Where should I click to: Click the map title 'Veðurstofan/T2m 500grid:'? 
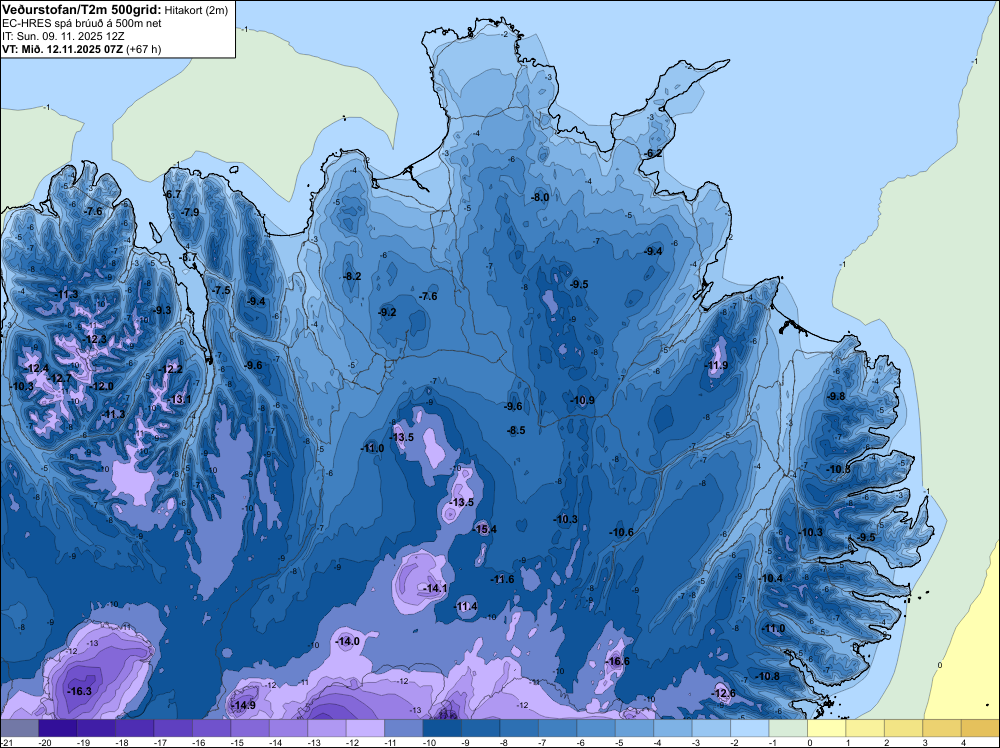pos(82,10)
